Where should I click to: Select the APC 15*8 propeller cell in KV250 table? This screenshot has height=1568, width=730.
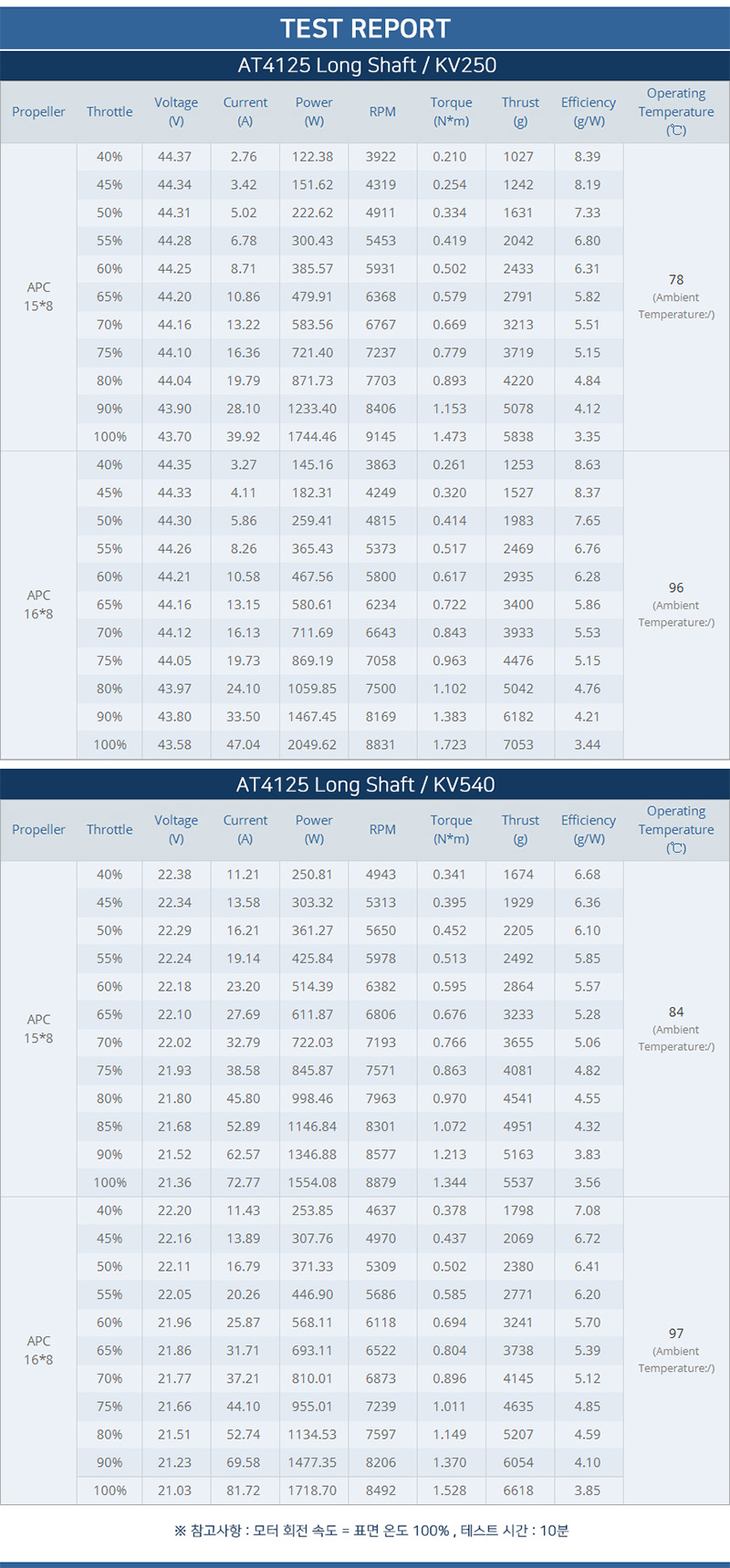tap(38, 296)
